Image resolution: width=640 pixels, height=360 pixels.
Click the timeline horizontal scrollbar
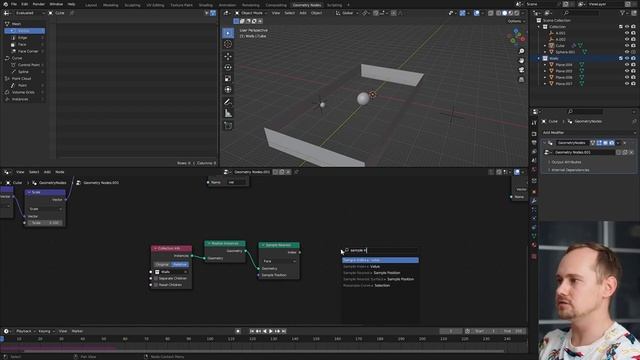[264, 351]
